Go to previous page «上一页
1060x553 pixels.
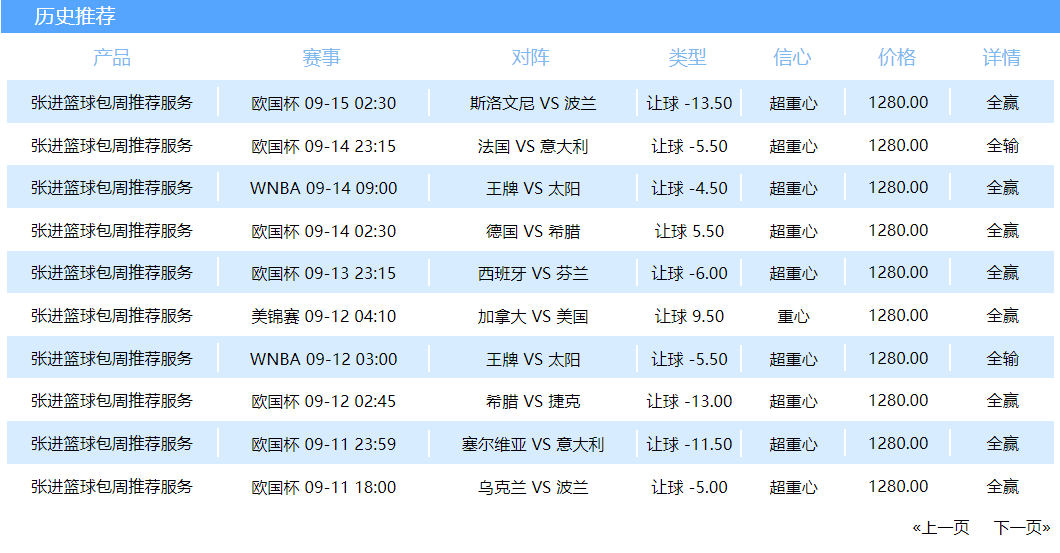pos(940,528)
